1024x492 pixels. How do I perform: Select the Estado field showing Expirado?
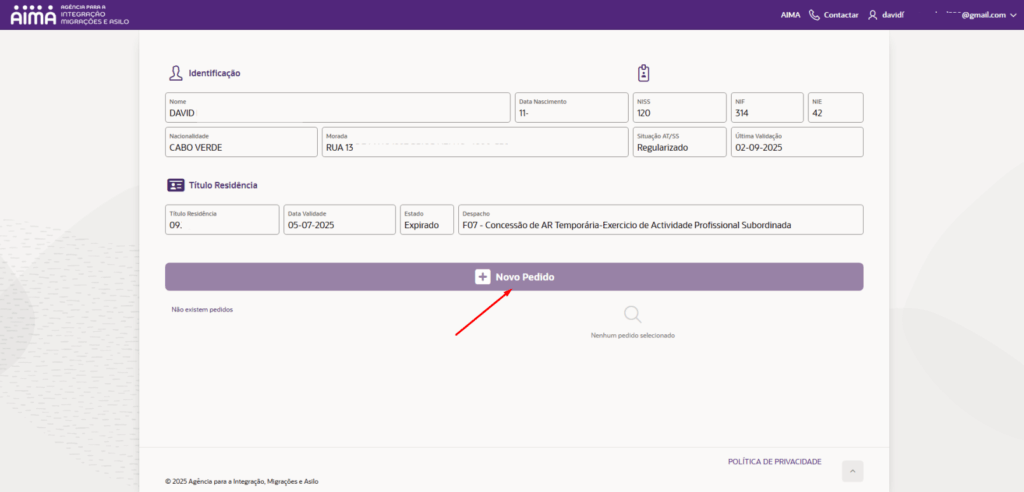(x=426, y=220)
